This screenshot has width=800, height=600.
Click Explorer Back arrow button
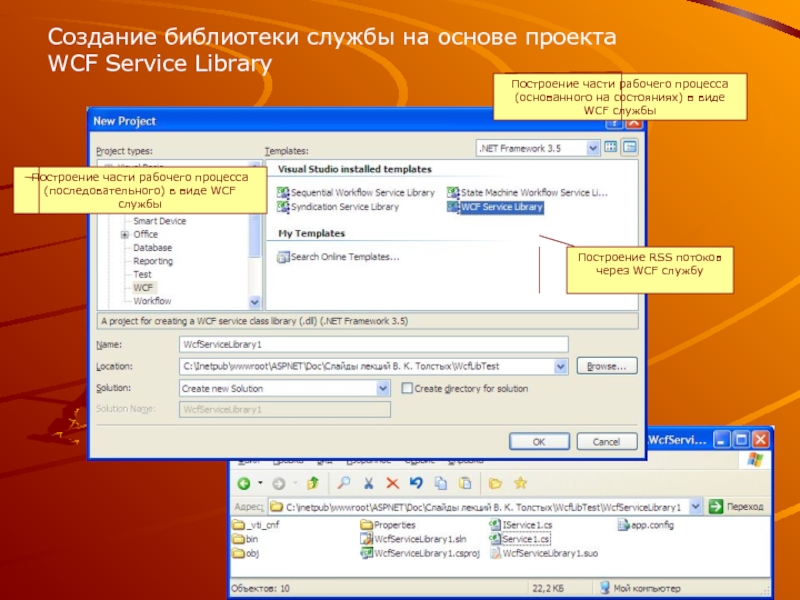244,483
